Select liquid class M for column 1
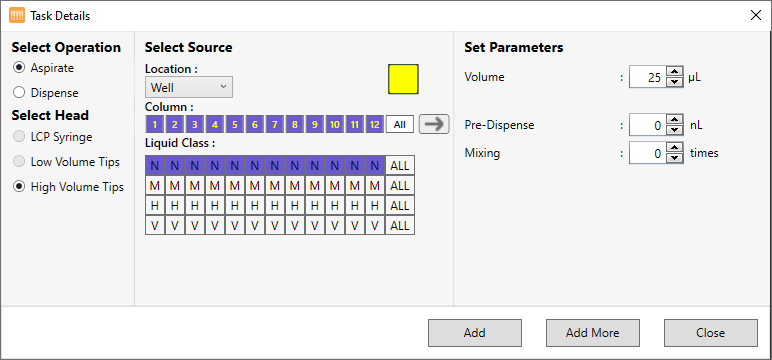Viewport: 772px width, 360px height. tap(155, 186)
